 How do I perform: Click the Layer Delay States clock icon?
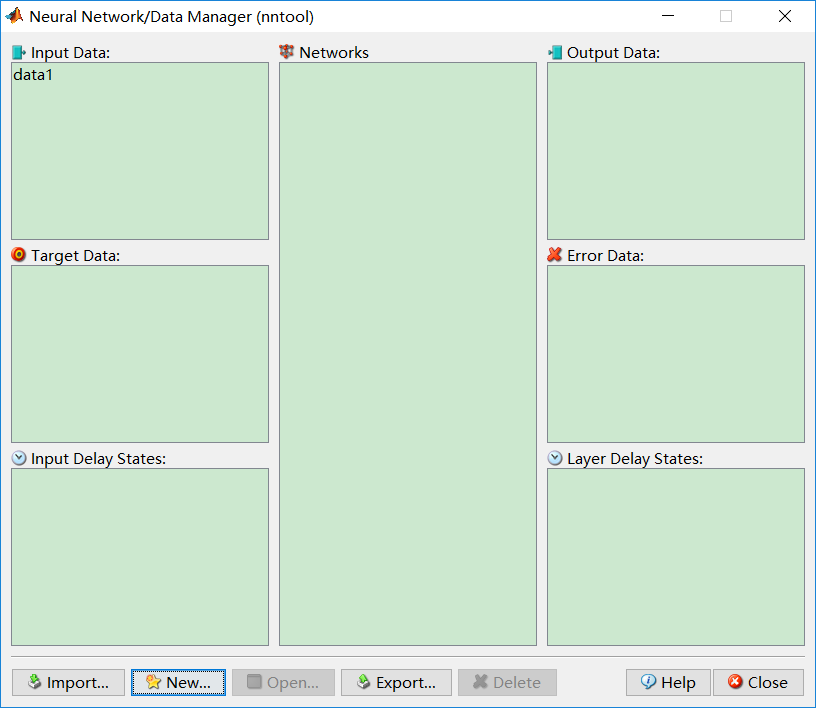[555, 458]
